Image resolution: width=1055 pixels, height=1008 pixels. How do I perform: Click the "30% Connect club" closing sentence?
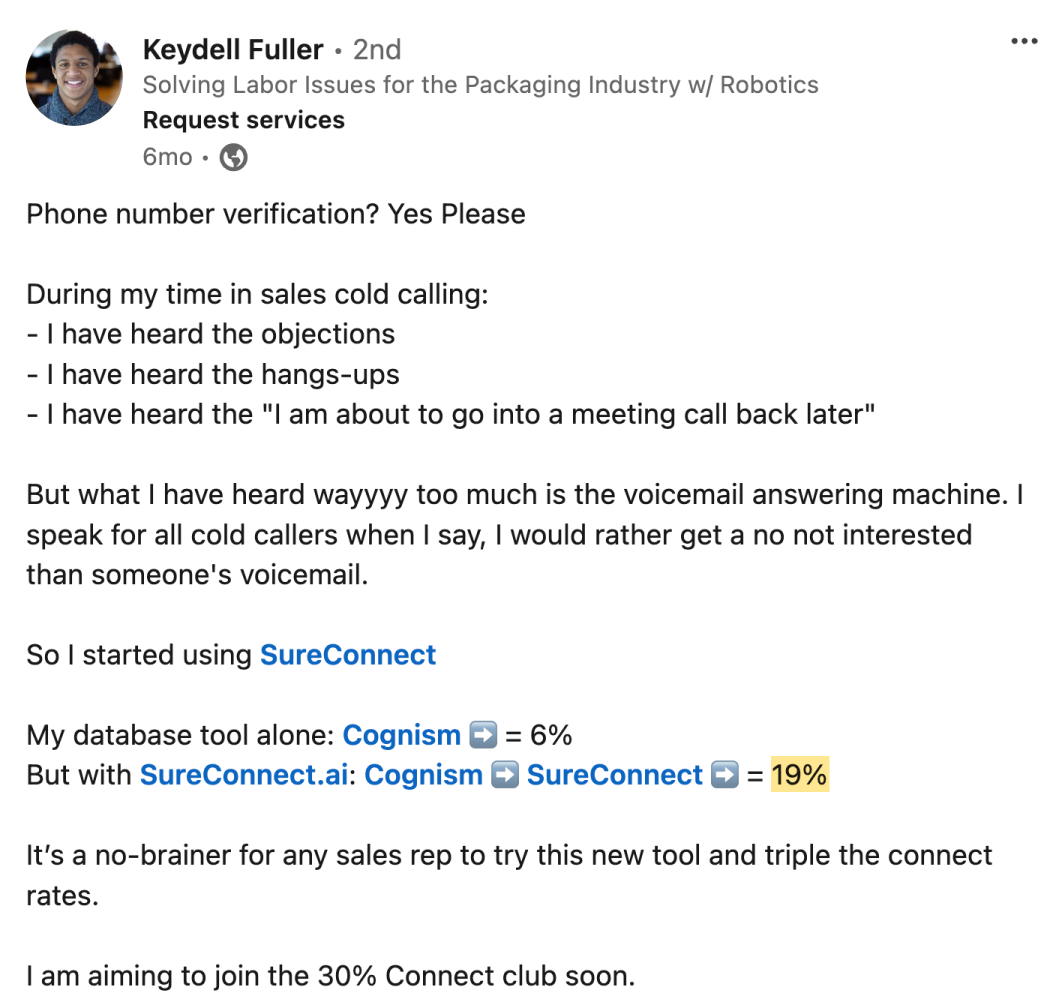point(330,975)
